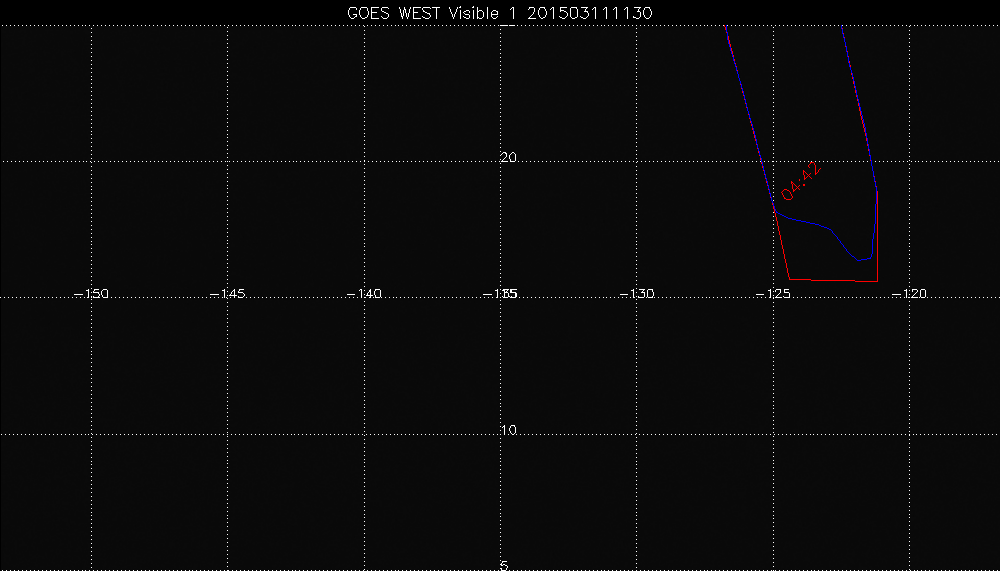Click the latitude label 5 at bottom
1000x571 pixels.
tap(504, 566)
